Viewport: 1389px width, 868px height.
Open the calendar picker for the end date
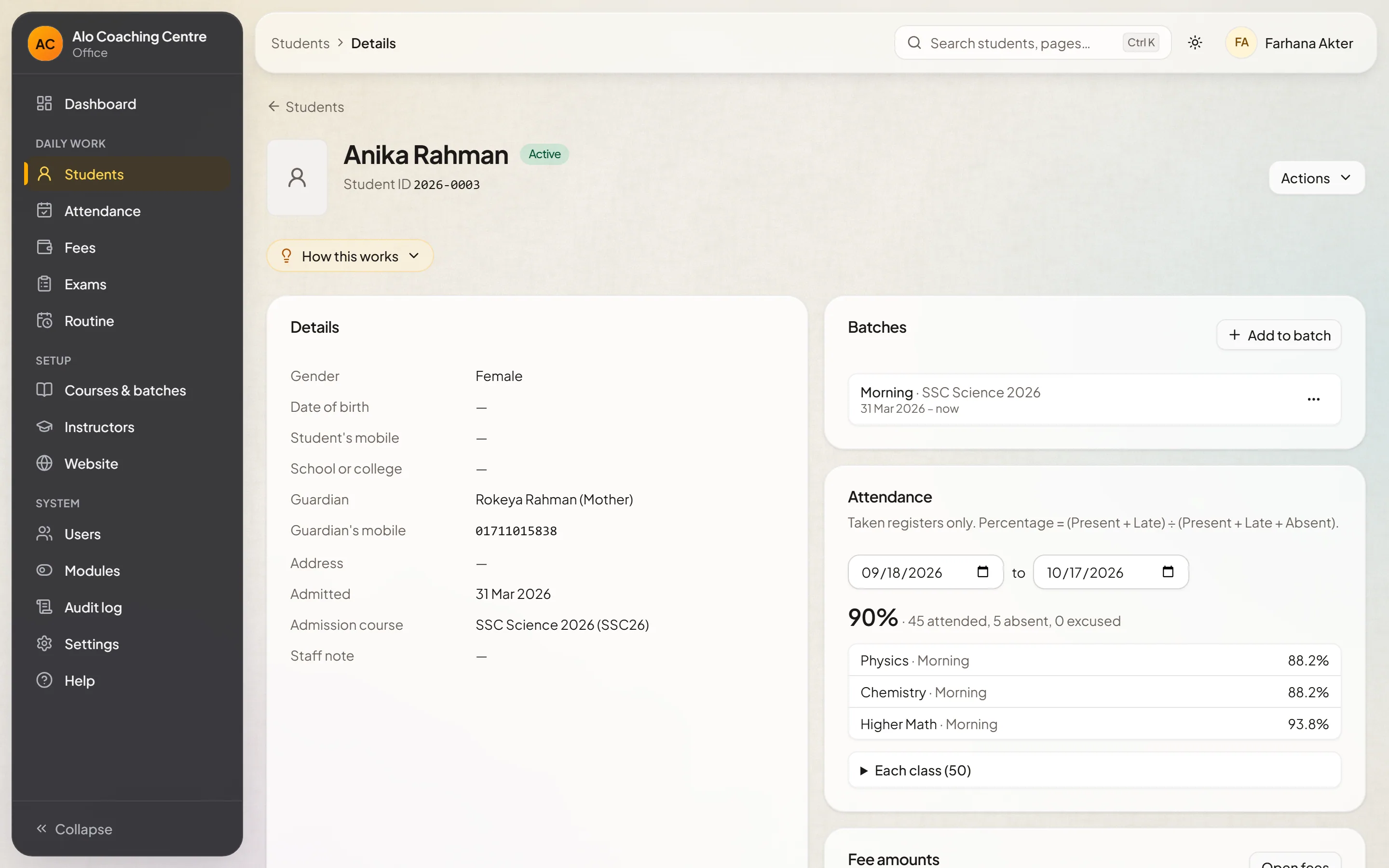pyautogui.click(x=1168, y=572)
